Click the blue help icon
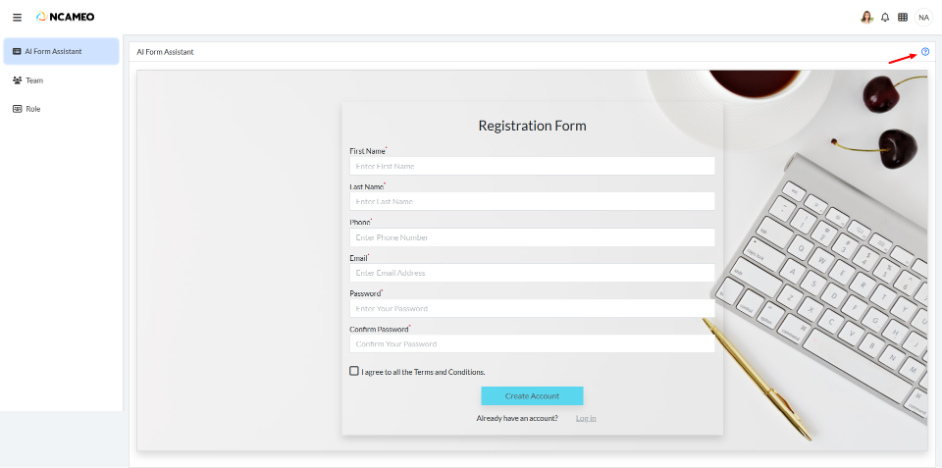Image resolution: width=942 pixels, height=468 pixels. point(925,51)
